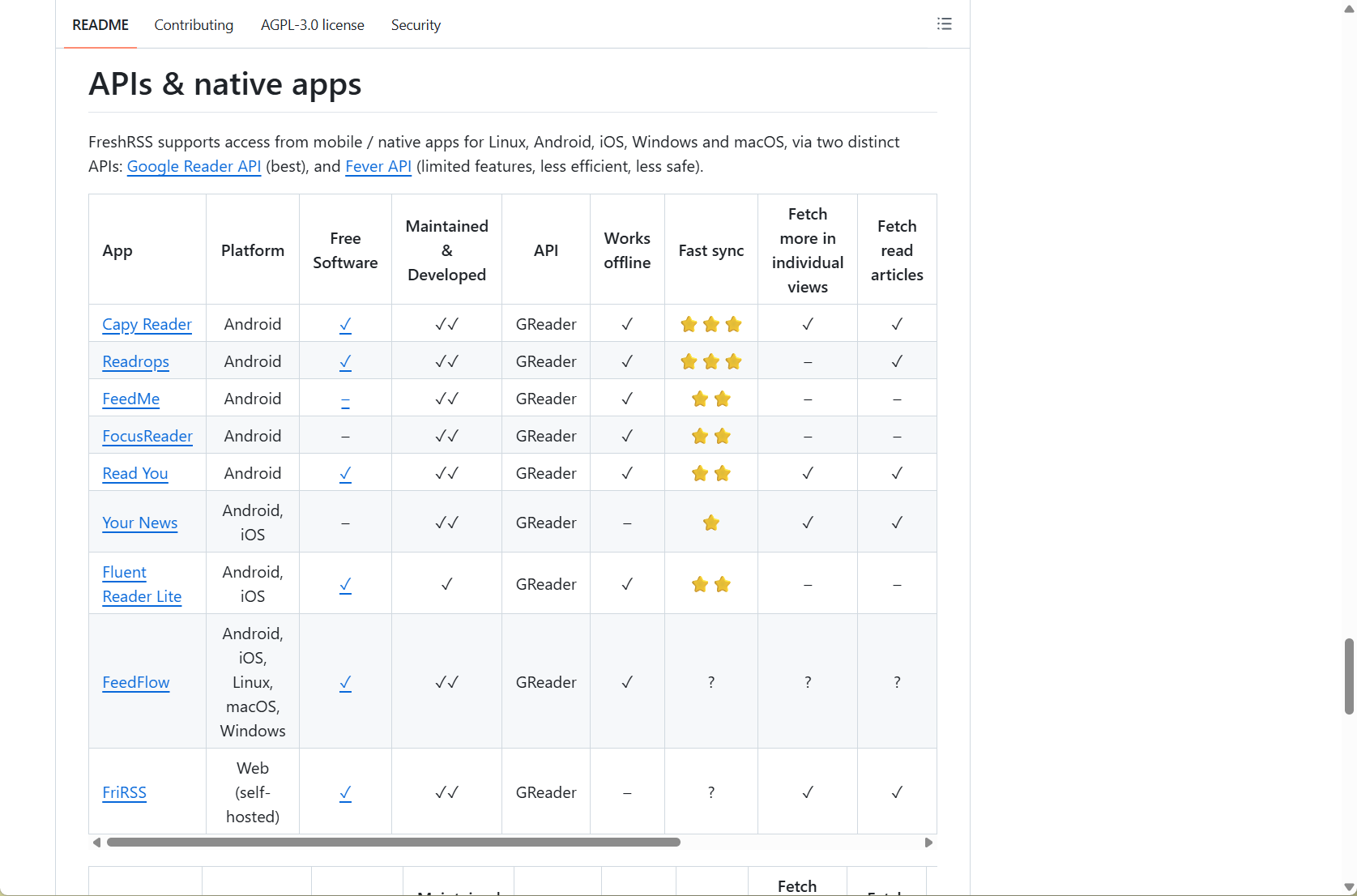The width and height of the screenshot is (1357, 896).
Task: Click FeedMe's Free Software dash link
Action: point(345,399)
